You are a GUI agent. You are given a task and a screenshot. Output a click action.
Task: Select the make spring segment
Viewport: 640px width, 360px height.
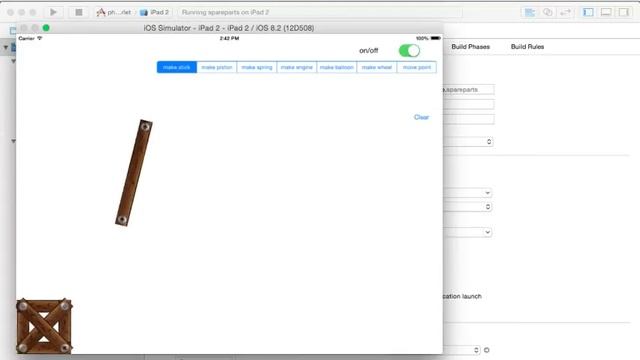pyautogui.click(x=257, y=67)
